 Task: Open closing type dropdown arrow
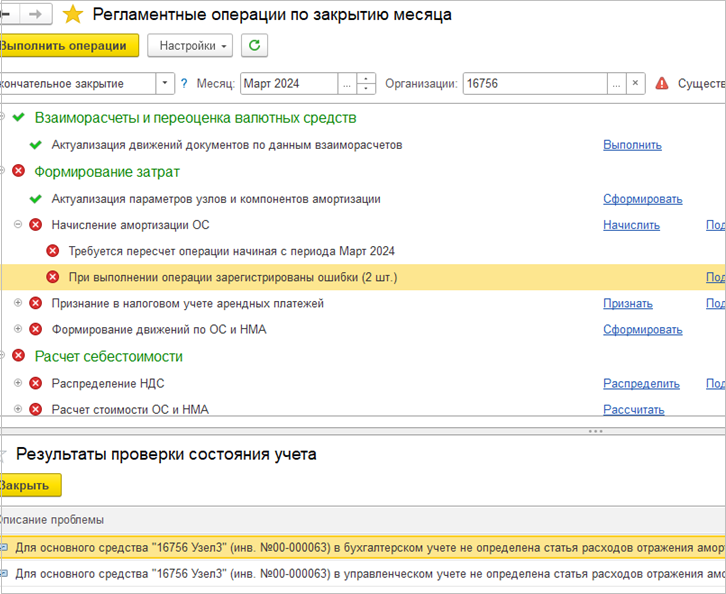[165, 84]
